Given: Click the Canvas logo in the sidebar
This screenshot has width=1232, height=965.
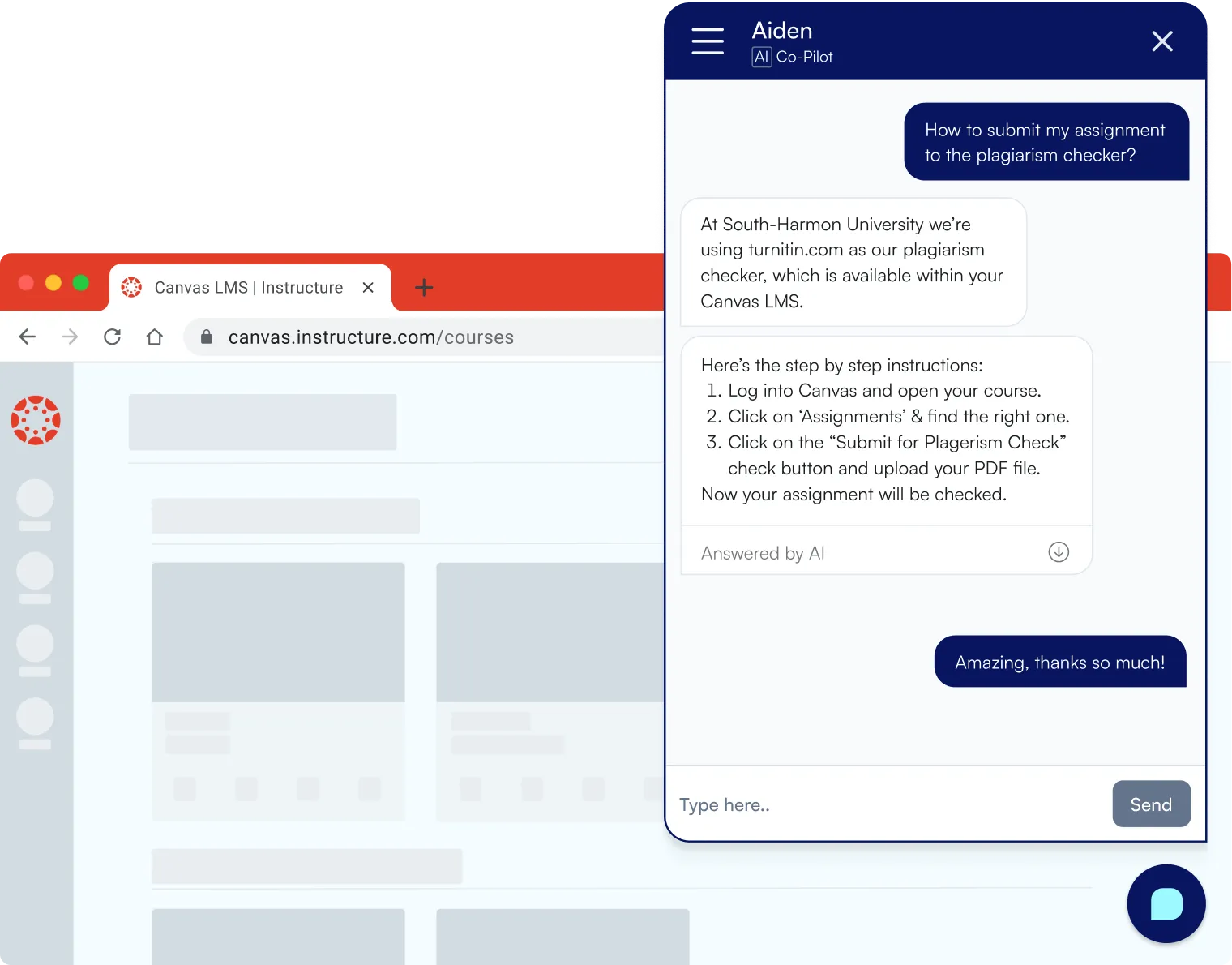Looking at the screenshot, I should tap(36, 420).
